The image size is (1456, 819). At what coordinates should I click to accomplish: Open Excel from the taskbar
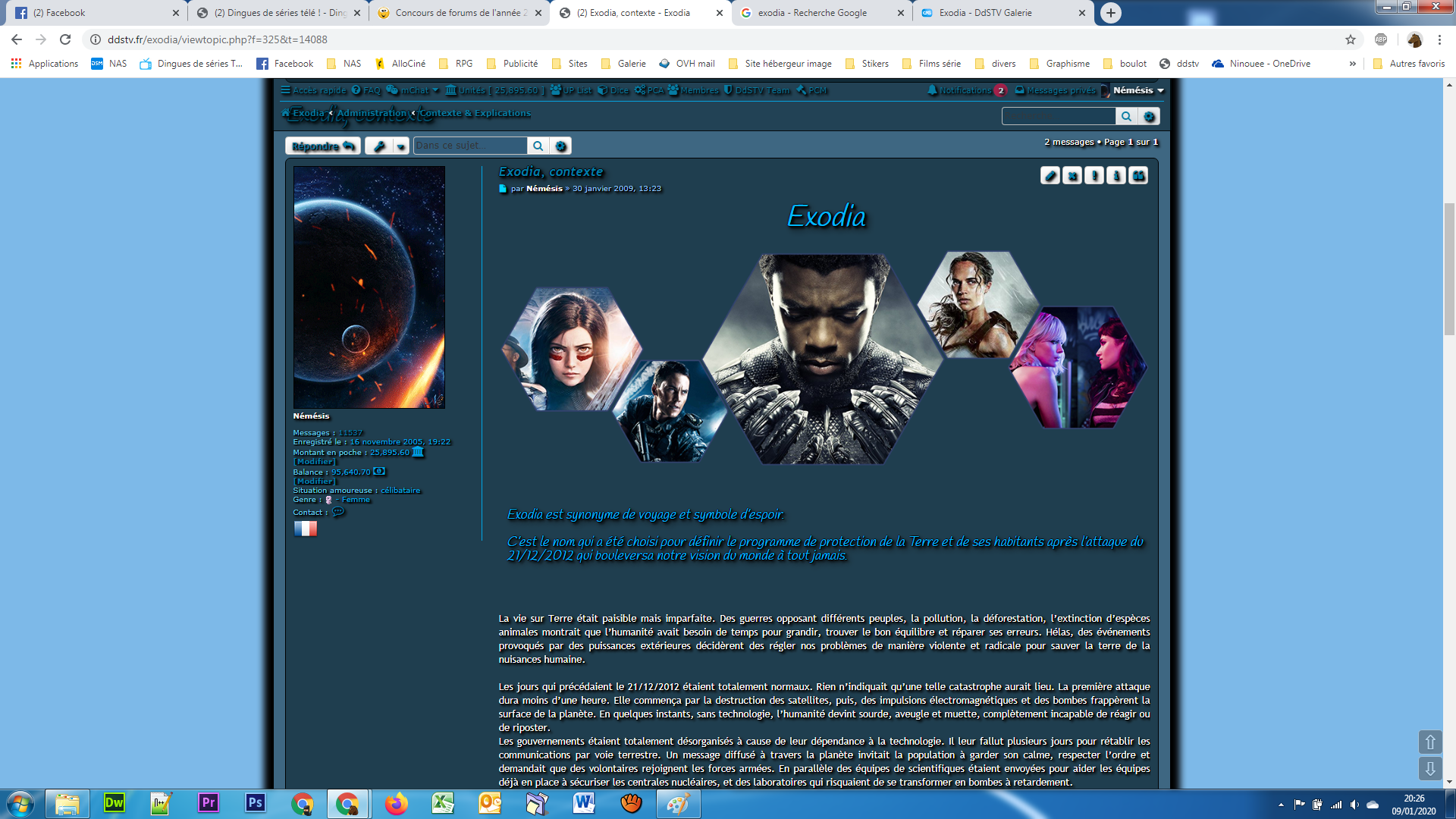point(443,803)
